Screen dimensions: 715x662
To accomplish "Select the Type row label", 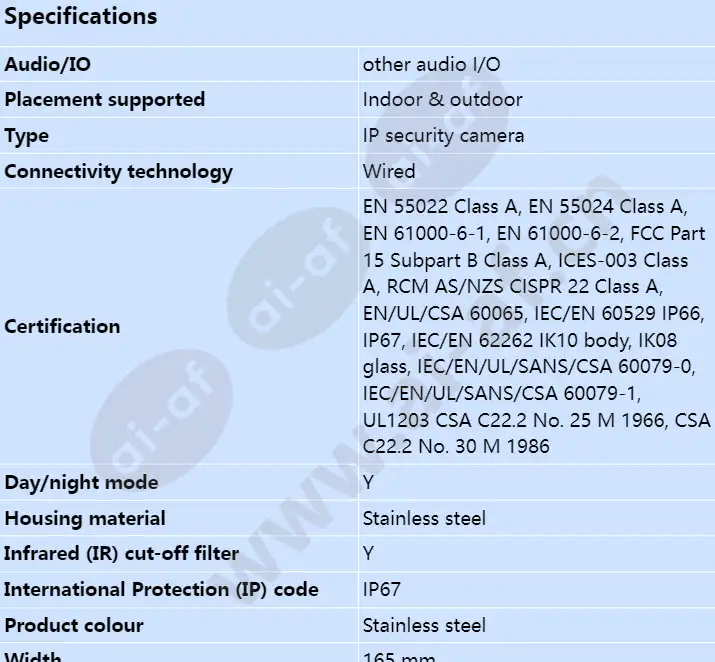I will (26, 136).
